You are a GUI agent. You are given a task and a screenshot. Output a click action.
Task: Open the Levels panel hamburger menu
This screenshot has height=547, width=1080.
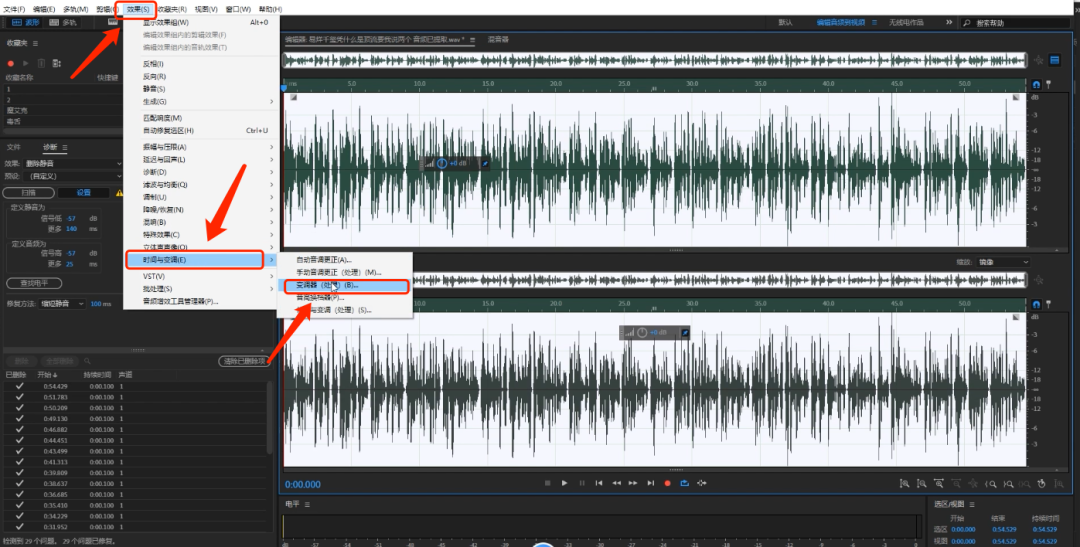[307, 504]
